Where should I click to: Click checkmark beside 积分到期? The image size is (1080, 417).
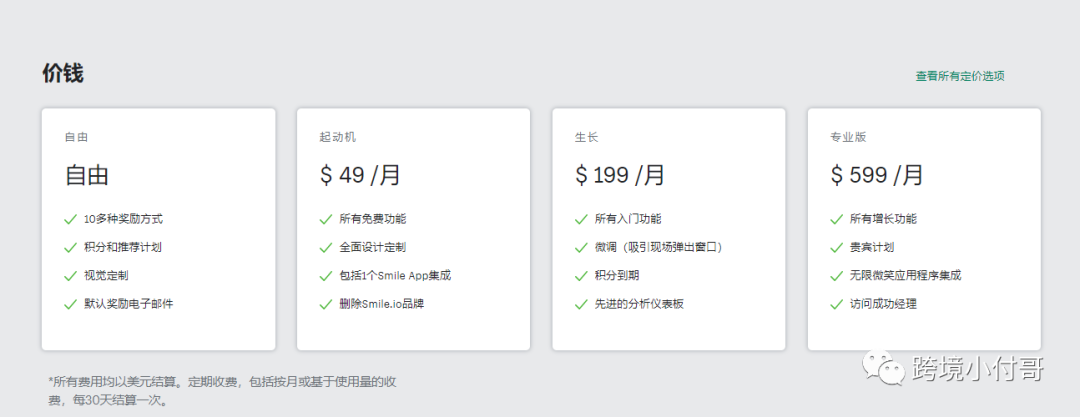(581, 276)
